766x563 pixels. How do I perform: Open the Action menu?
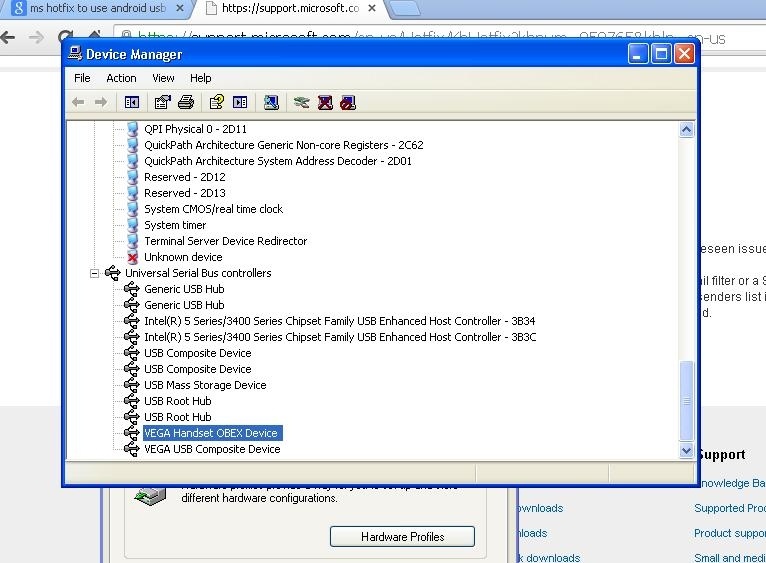click(x=121, y=78)
